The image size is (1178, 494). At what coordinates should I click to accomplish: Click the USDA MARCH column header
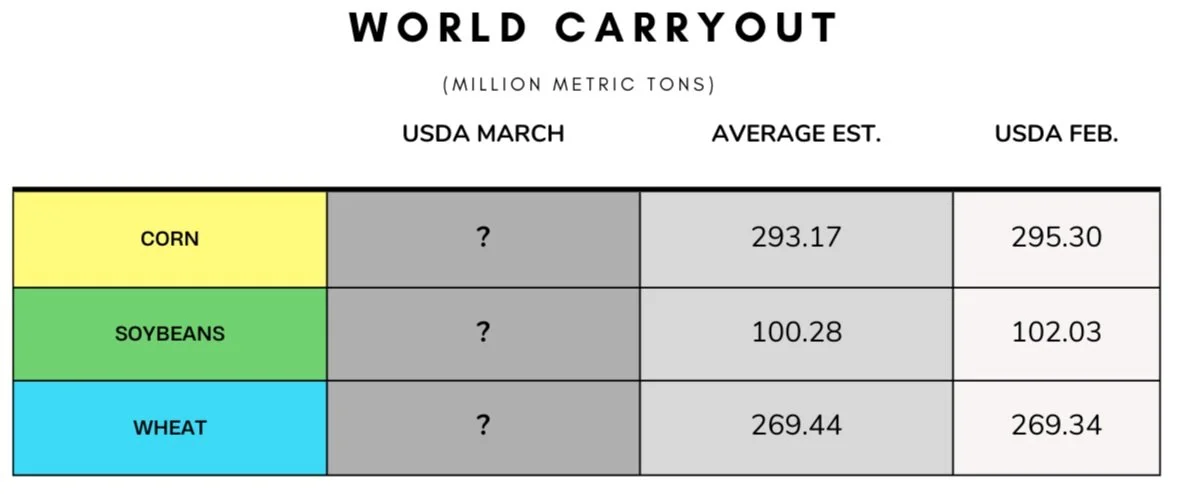(483, 134)
